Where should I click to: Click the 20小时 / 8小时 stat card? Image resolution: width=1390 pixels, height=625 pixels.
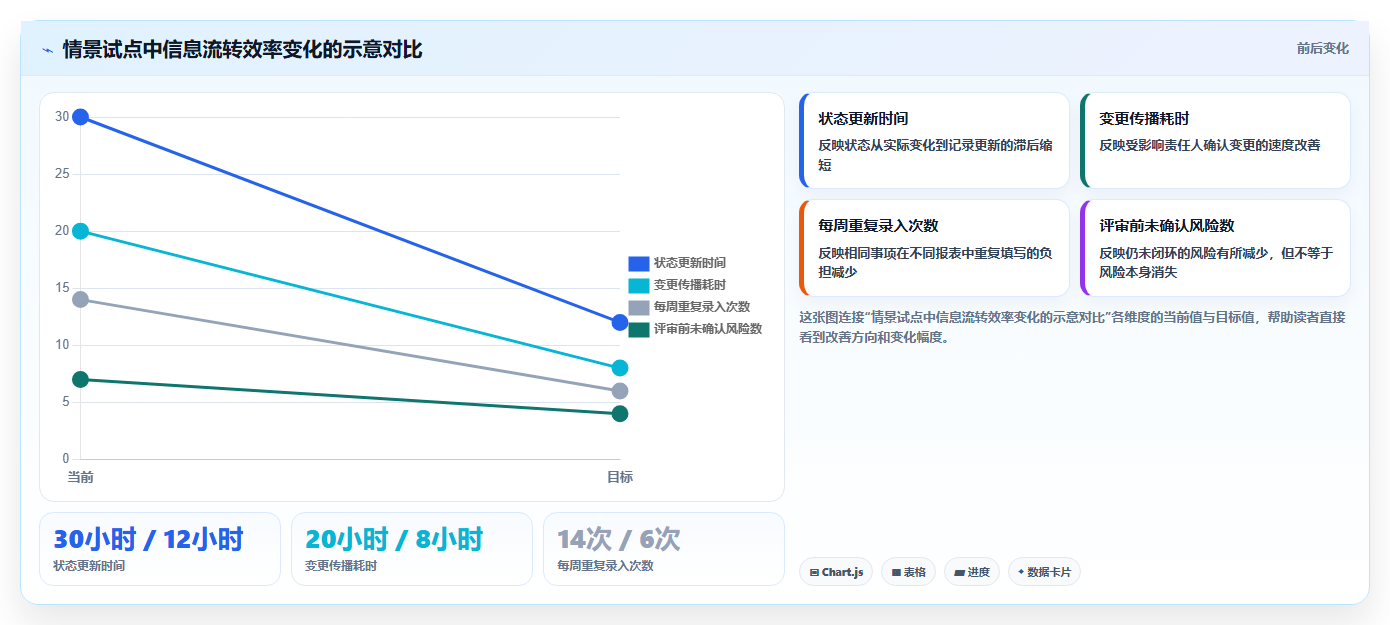[412, 549]
